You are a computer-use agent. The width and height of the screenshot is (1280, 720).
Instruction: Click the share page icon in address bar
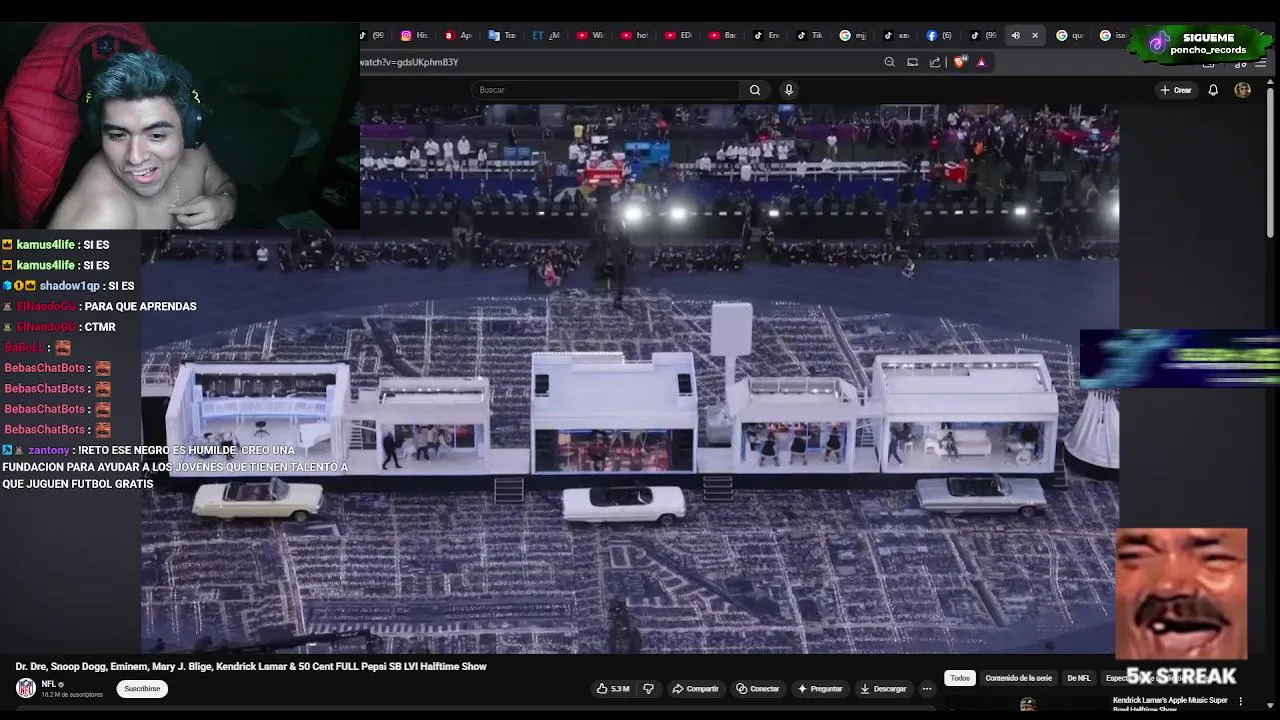[x=935, y=62]
